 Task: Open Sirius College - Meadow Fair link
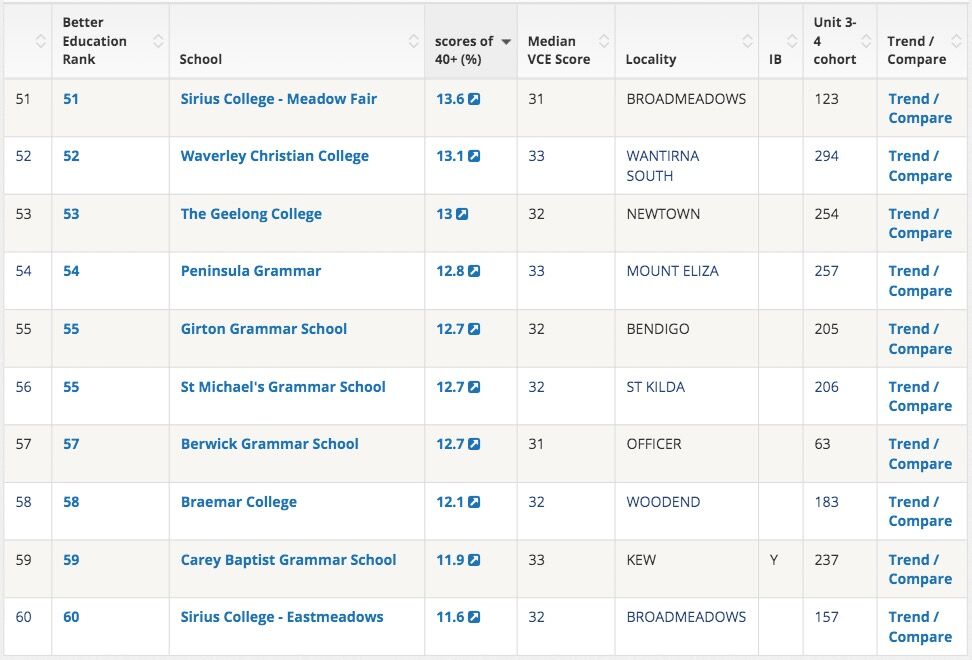point(278,99)
